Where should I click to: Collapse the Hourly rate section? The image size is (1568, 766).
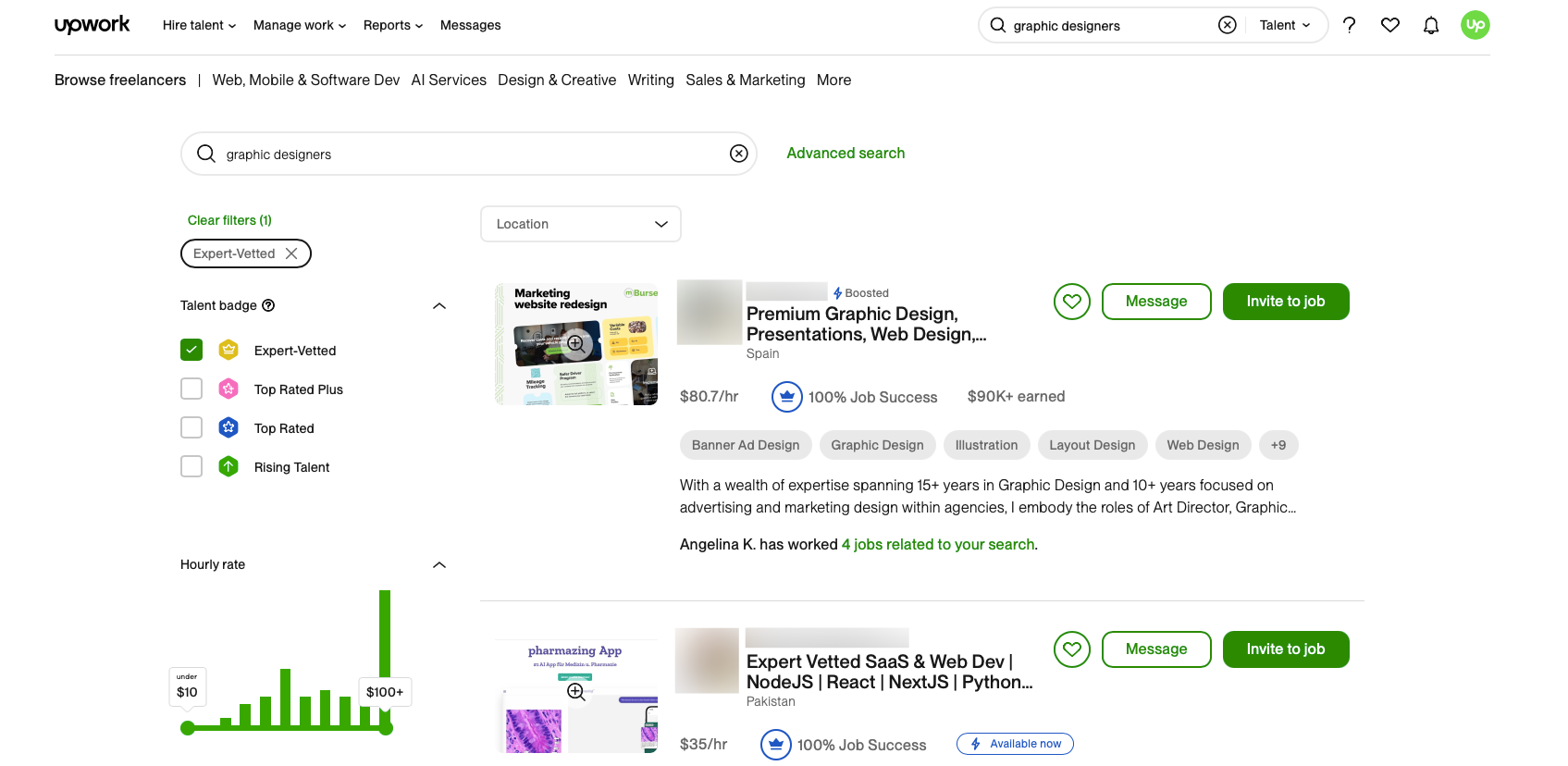tap(439, 564)
